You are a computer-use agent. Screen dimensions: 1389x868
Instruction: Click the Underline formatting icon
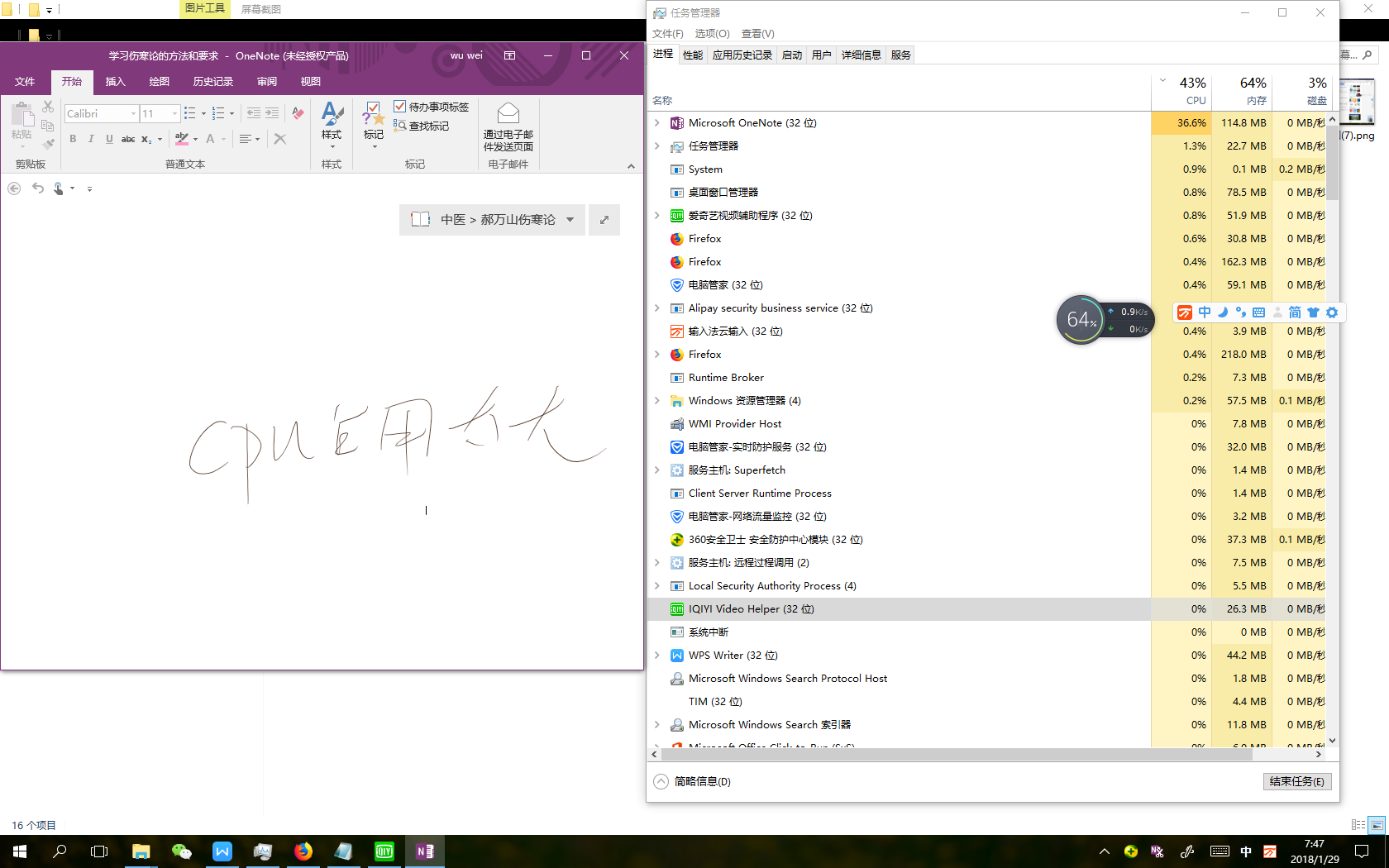109,139
